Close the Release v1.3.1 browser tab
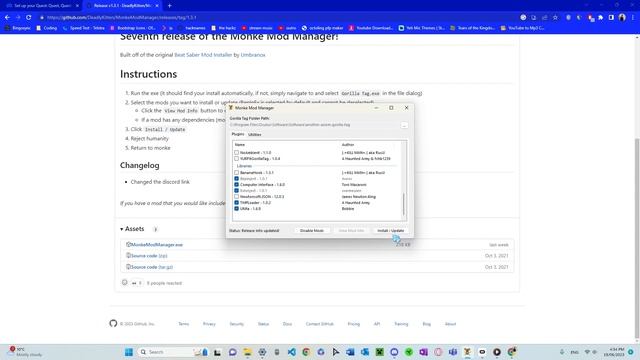This screenshot has height=360, width=640. pyautogui.click(x=157, y=6)
